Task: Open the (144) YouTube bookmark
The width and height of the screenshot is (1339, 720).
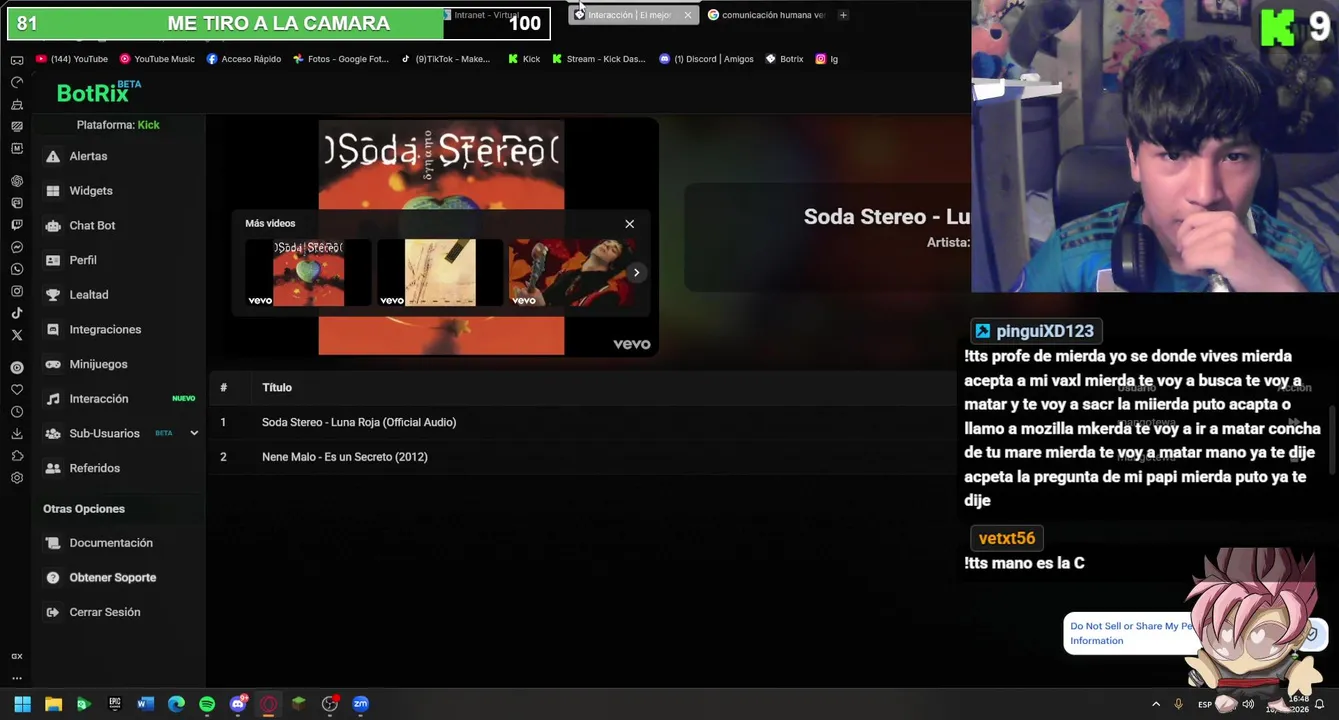Action: (72, 59)
